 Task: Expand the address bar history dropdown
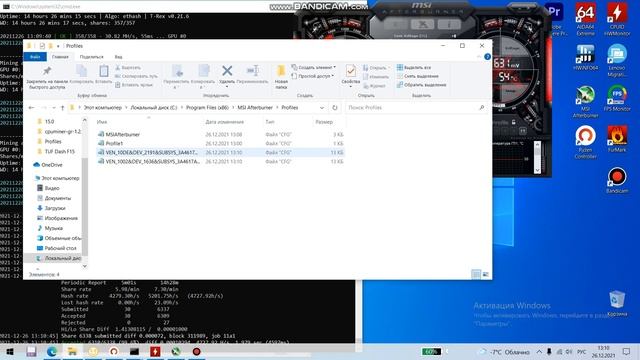(x=322, y=108)
